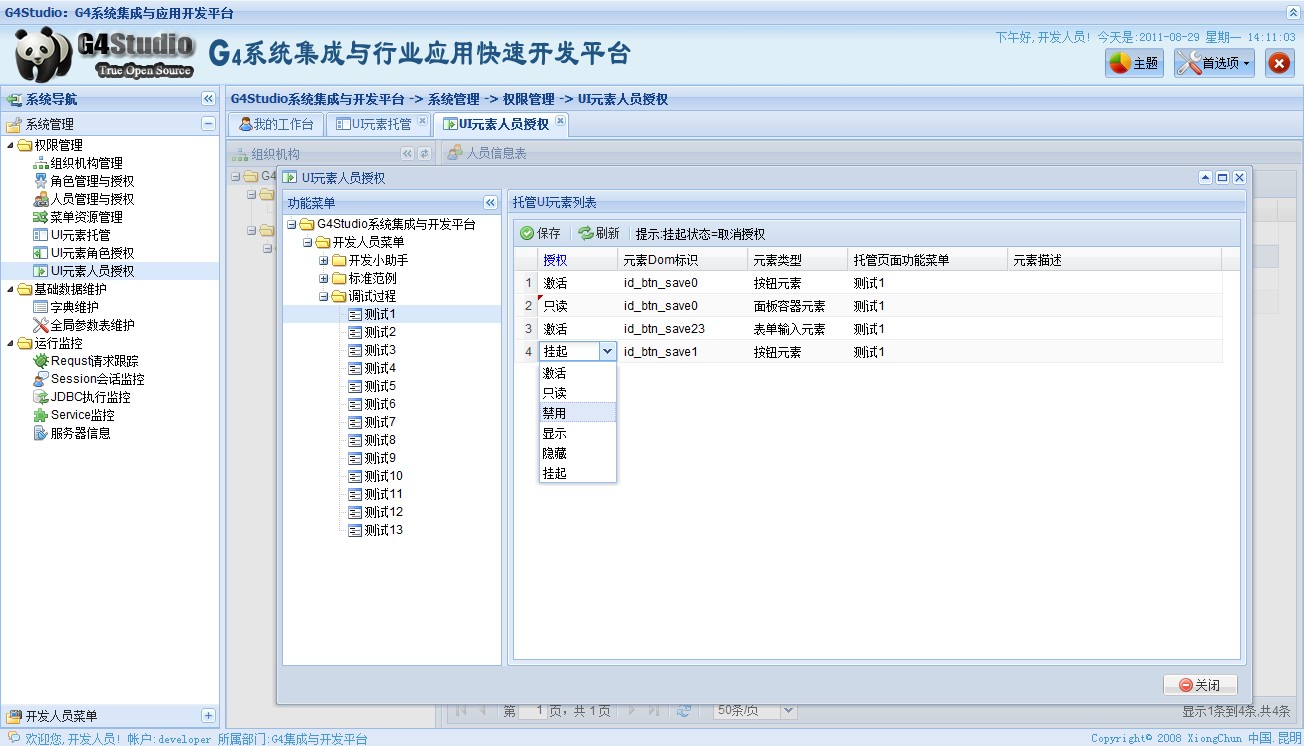Choose 挂起 from the dropdown list
The width and height of the screenshot is (1304, 746).
[x=578, y=473]
